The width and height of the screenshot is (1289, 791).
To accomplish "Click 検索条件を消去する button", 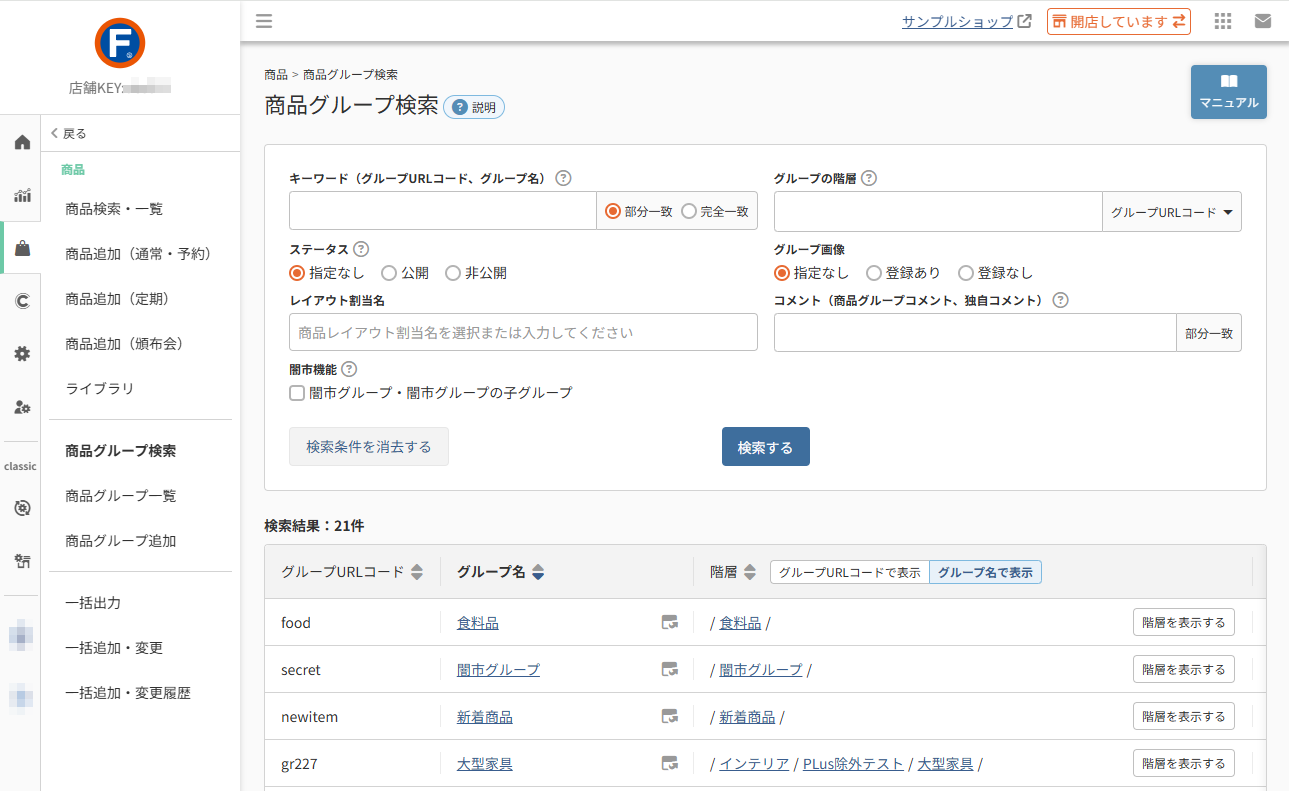I will coord(369,447).
